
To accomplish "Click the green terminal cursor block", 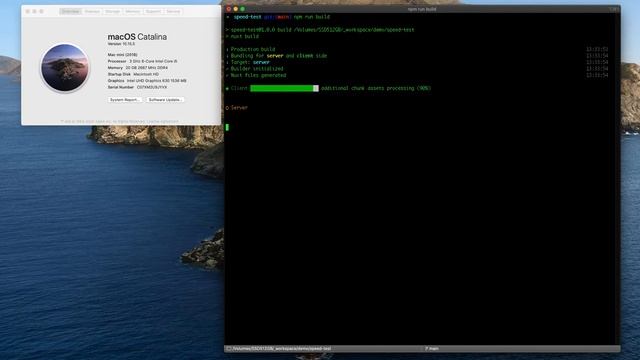I will [227, 127].
